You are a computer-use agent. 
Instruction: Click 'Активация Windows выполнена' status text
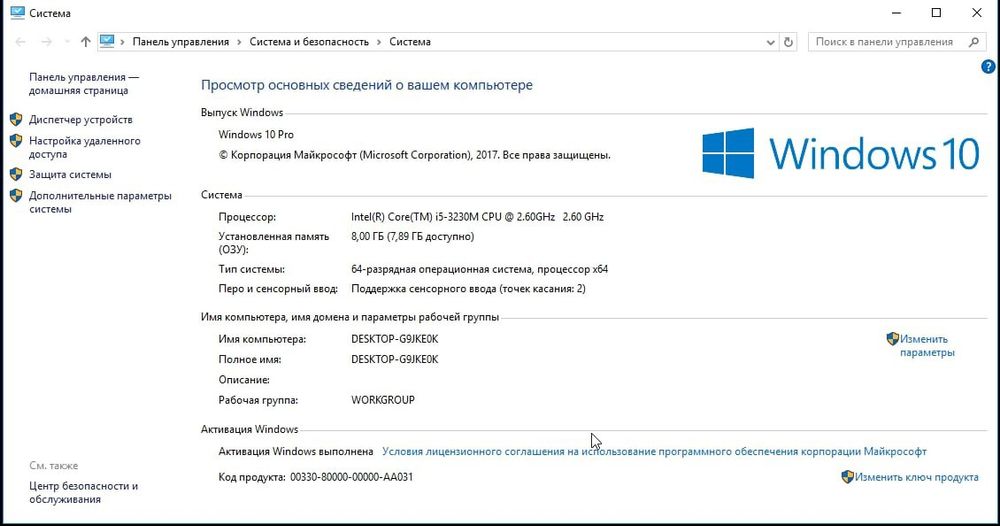(296, 451)
